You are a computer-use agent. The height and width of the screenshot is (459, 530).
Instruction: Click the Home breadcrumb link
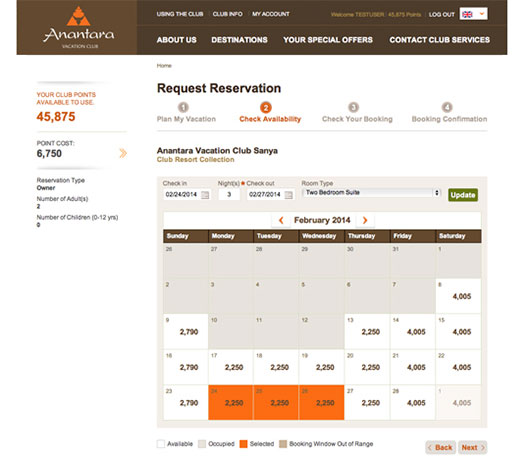click(164, 66)
